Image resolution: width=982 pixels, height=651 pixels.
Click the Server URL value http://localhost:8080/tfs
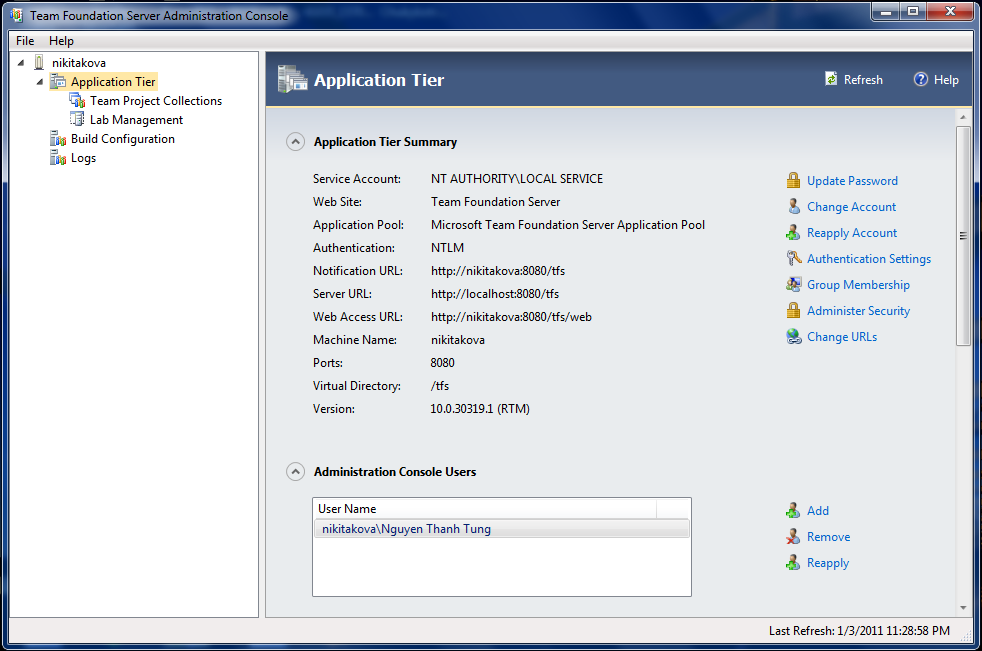point(495,293)
